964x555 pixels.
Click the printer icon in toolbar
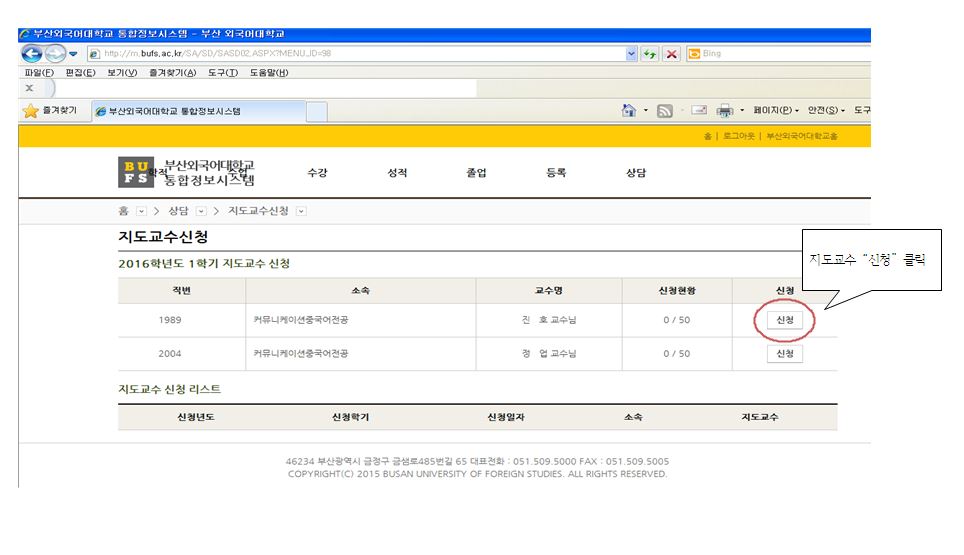pyautogui.click(x=725, y=110)
